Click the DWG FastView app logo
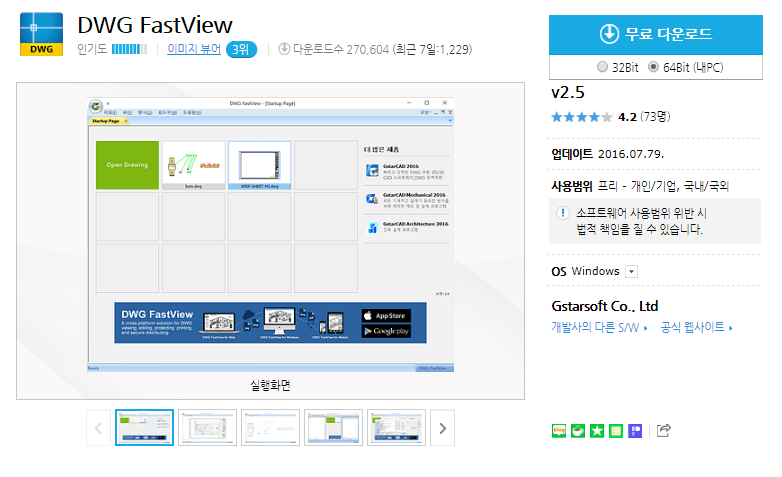Viewport: 782px width, 477px height. (40, 36)
